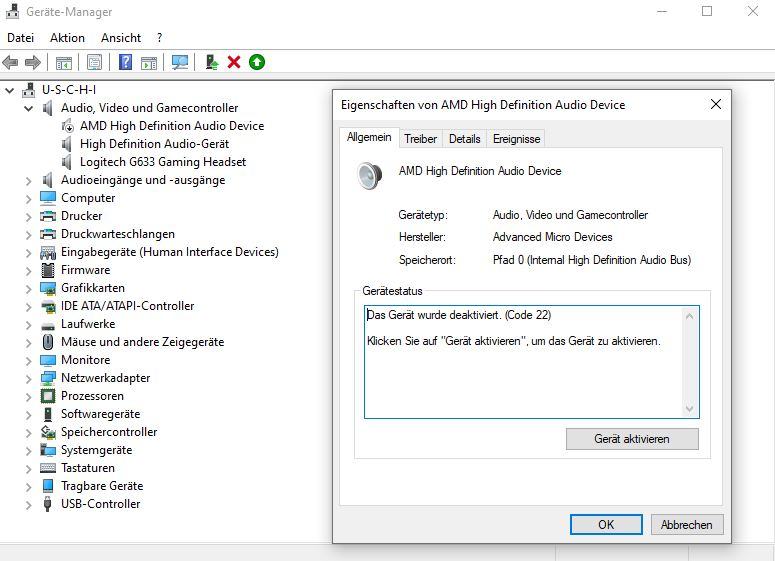Click the Abbrechen button
Screen dimensions: 775x561
click(x=687, y=524)
